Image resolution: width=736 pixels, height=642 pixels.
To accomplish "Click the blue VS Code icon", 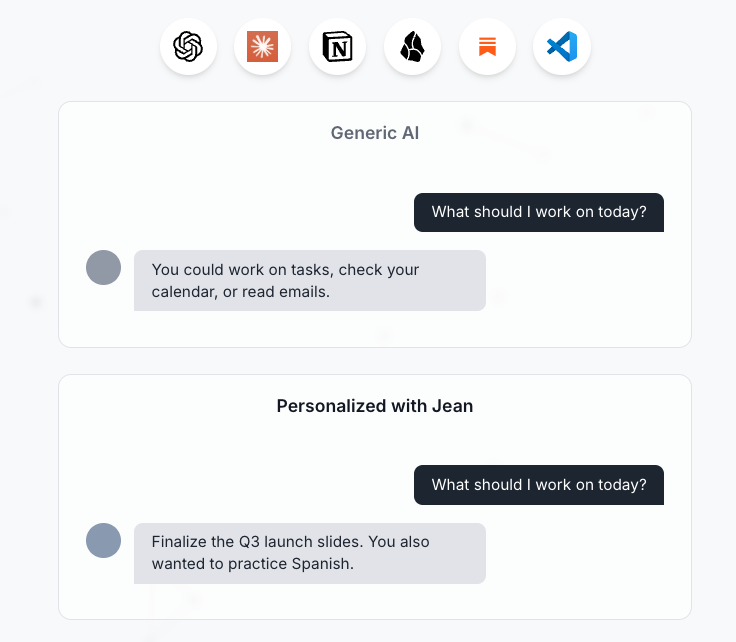I will point(562,47).
